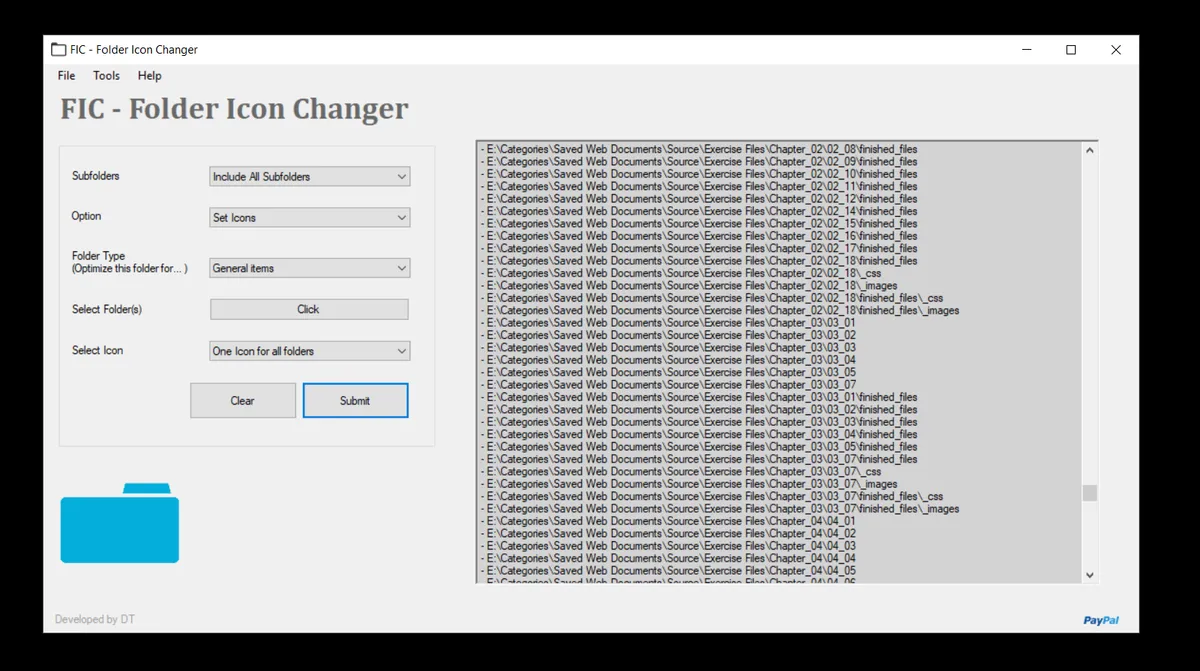
Task: Click the FIC app icon in title bar
Action: 59,49
